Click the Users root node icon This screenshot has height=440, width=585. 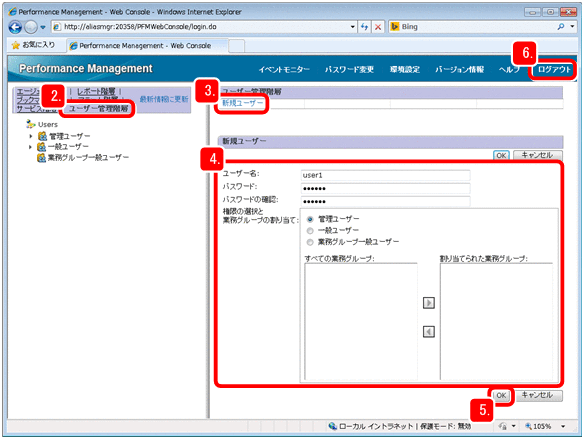tap(31, 124)
